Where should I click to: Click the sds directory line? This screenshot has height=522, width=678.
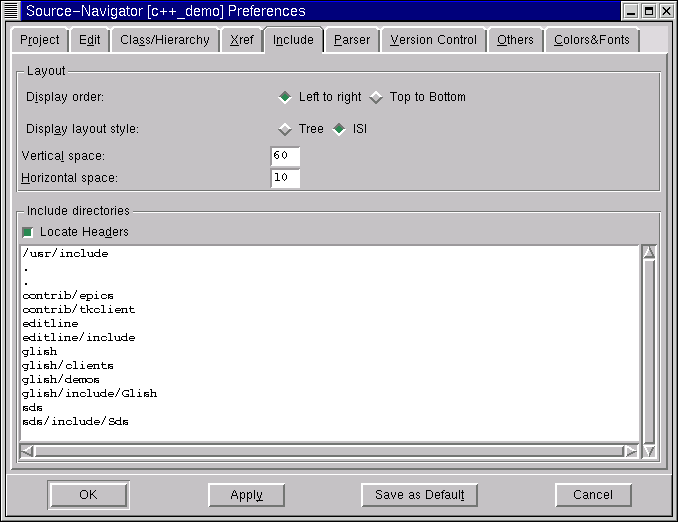(x=32, y=407)
